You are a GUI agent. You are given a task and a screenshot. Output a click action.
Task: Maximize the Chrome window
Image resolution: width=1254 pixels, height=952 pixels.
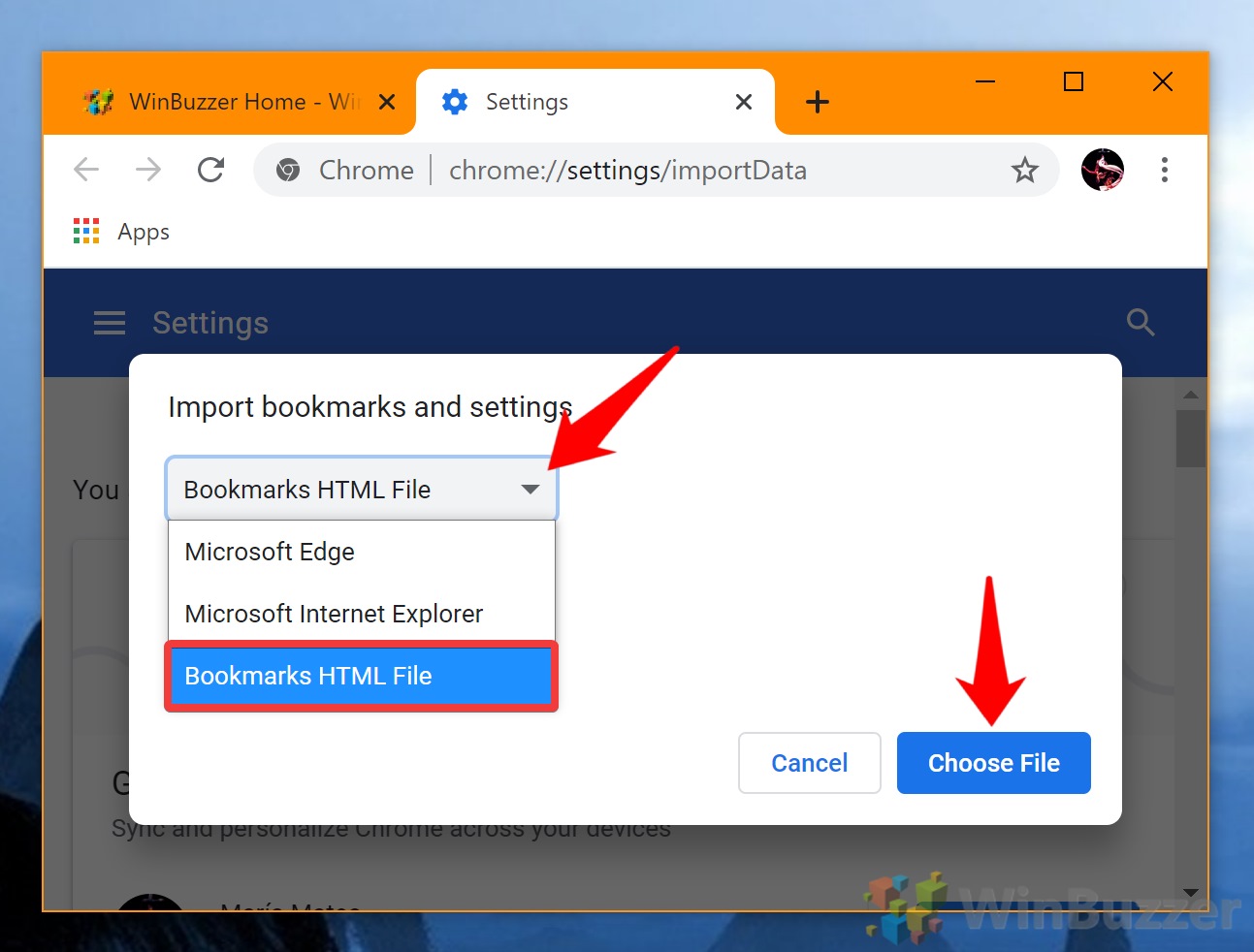[1074, 81]
